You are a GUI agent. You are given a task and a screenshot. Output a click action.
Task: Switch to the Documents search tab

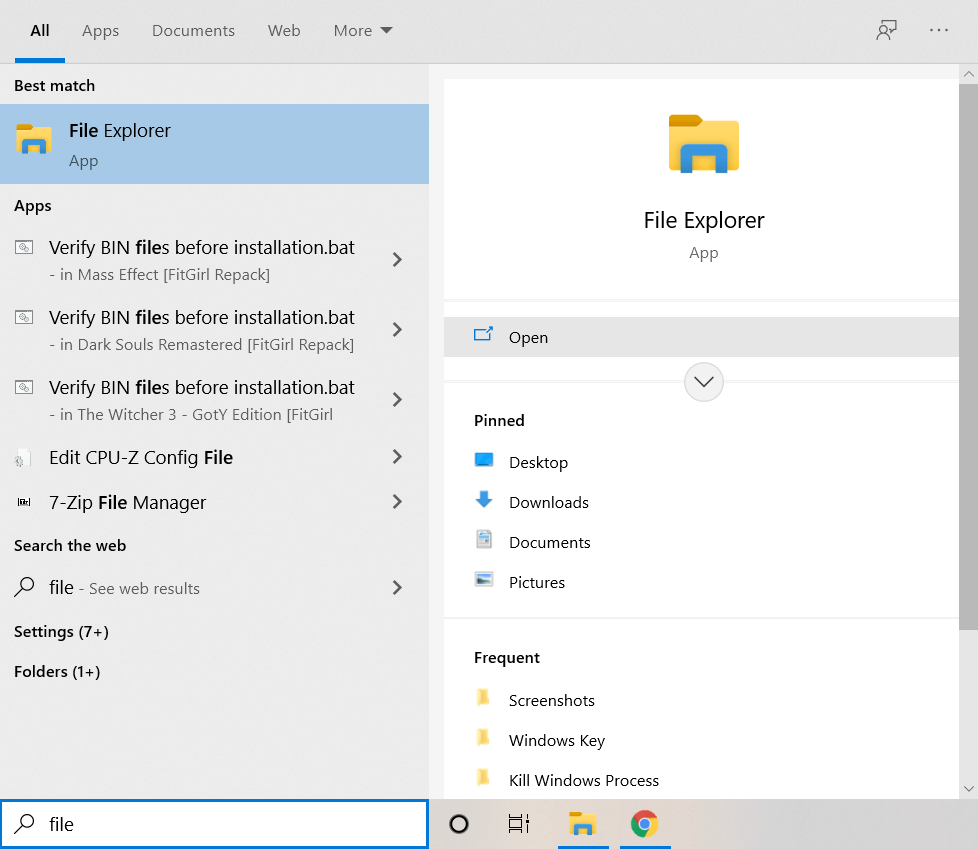tap(193, 30)
